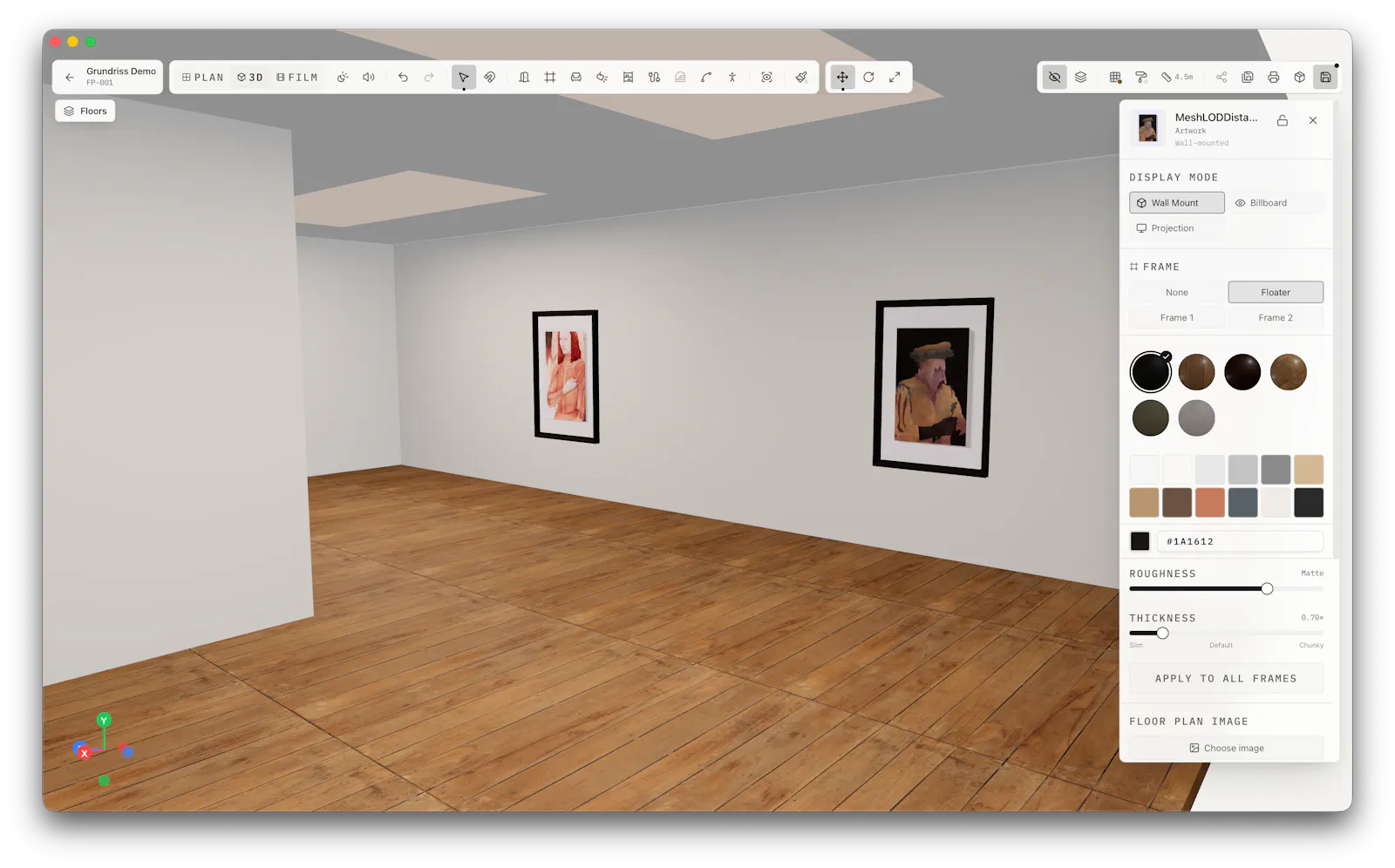1395x868 pixels.
Task: Select Billboard display mode
Action: 1276,203
